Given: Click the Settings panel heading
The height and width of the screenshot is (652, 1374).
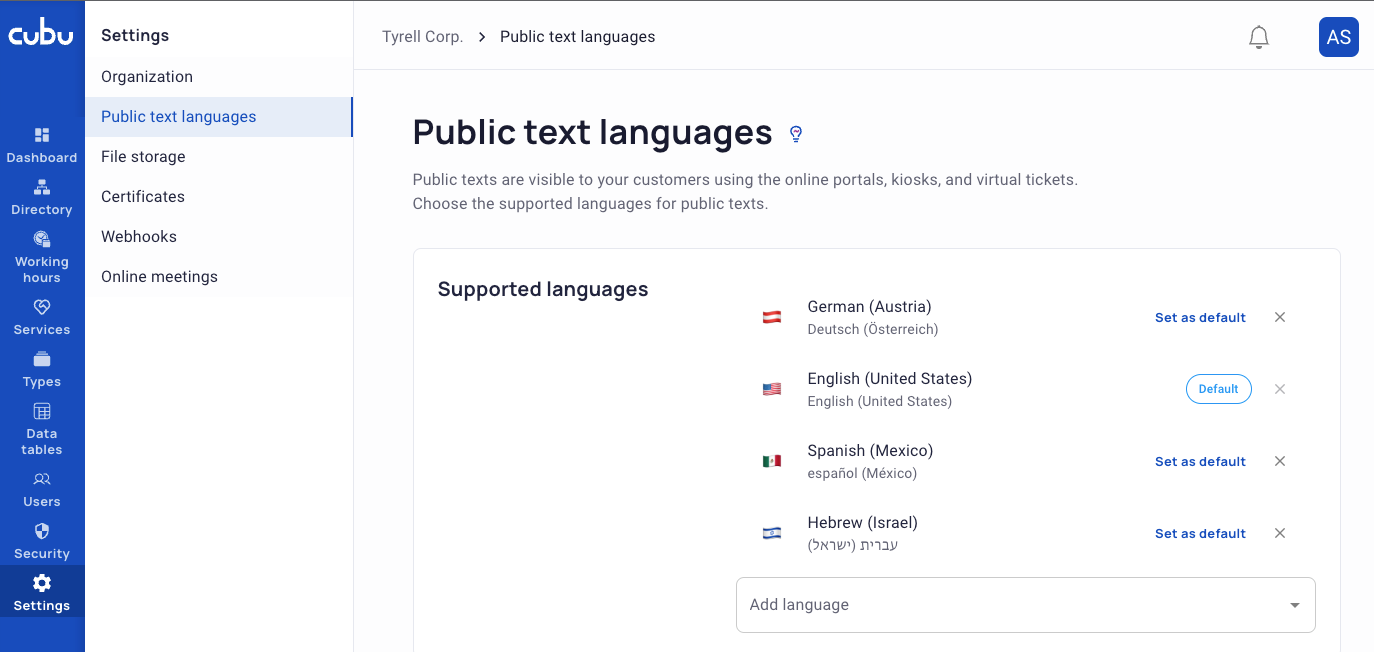Looking at the screenshot, I should click(x=135, y=35).
